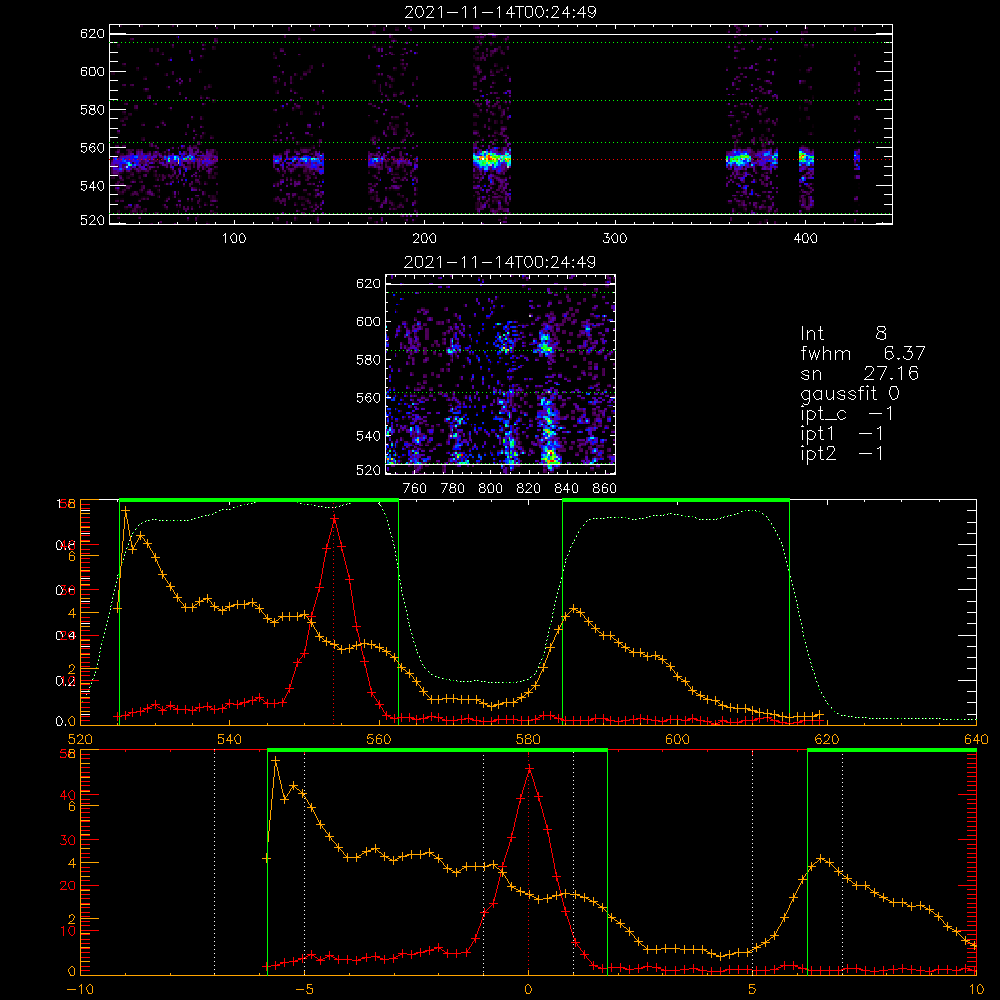Click the left thick green bar atop the 520–640 plot
The height and width of the screenshot is (1000, 1000).
(x=259, y=500)
